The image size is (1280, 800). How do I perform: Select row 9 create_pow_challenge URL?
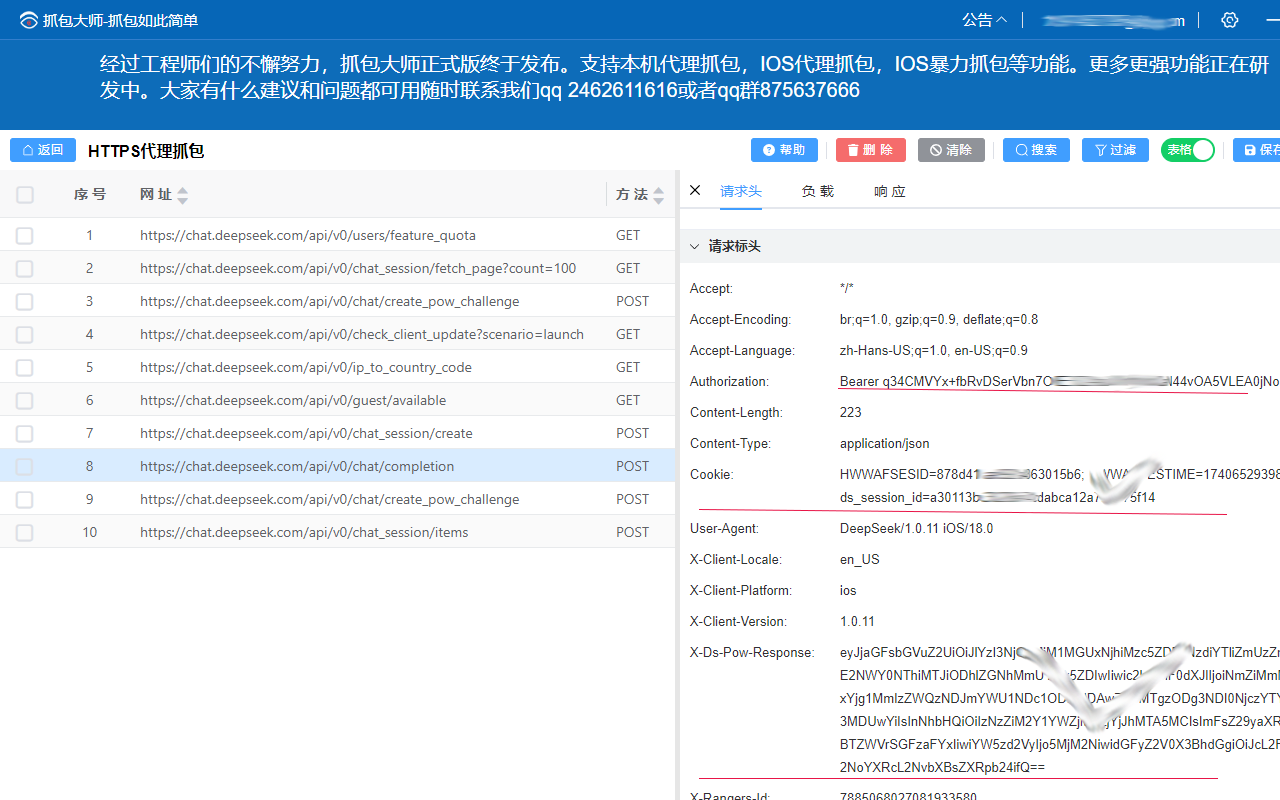click(329, 499)
